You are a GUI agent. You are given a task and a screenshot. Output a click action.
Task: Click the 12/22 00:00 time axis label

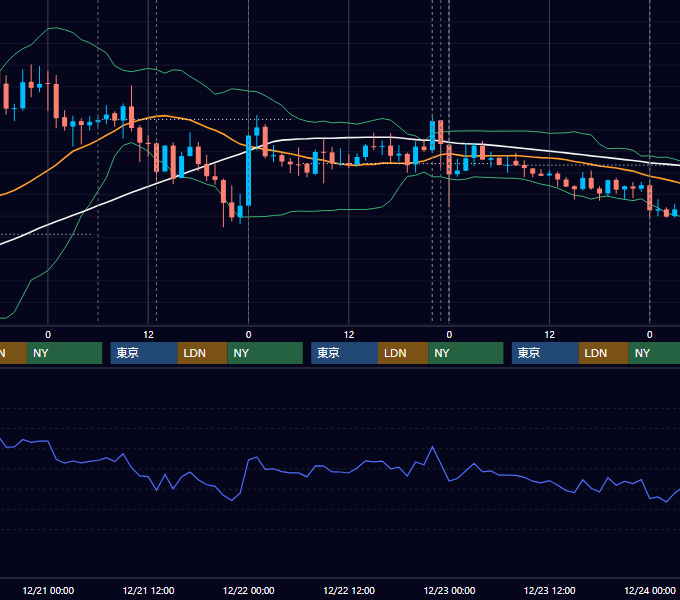pos(248,590)
